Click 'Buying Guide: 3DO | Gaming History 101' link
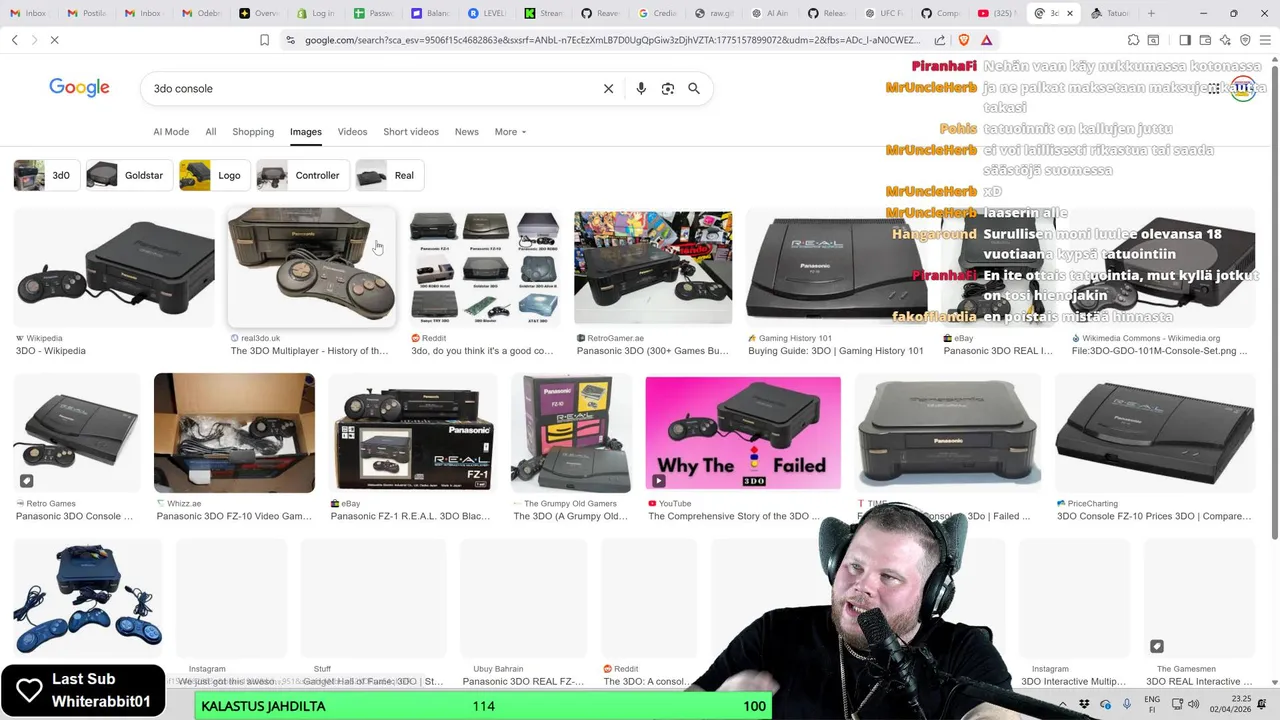The image size is (1280, 720). [836, 351]
